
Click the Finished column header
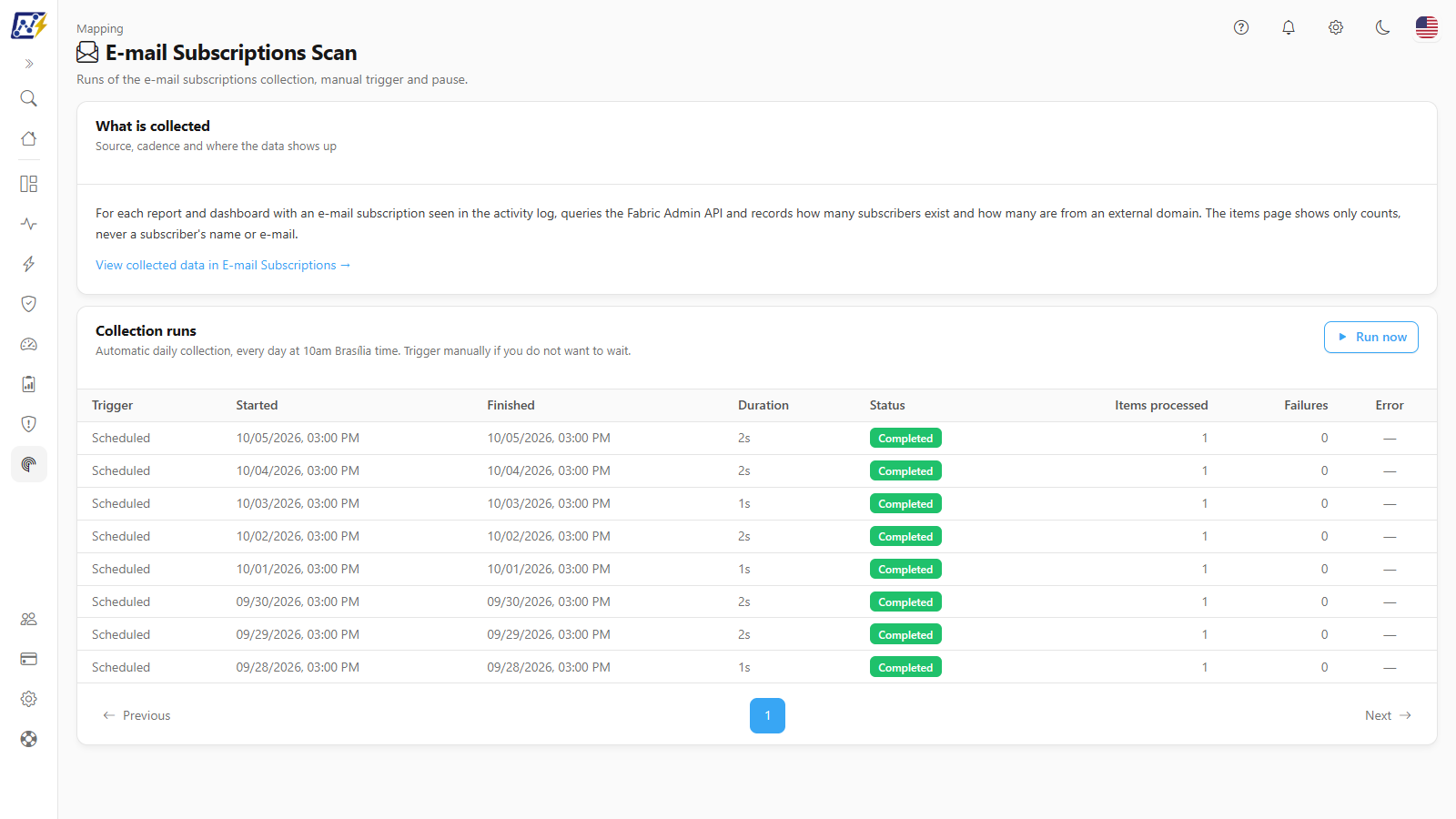[x=511, y=405]
